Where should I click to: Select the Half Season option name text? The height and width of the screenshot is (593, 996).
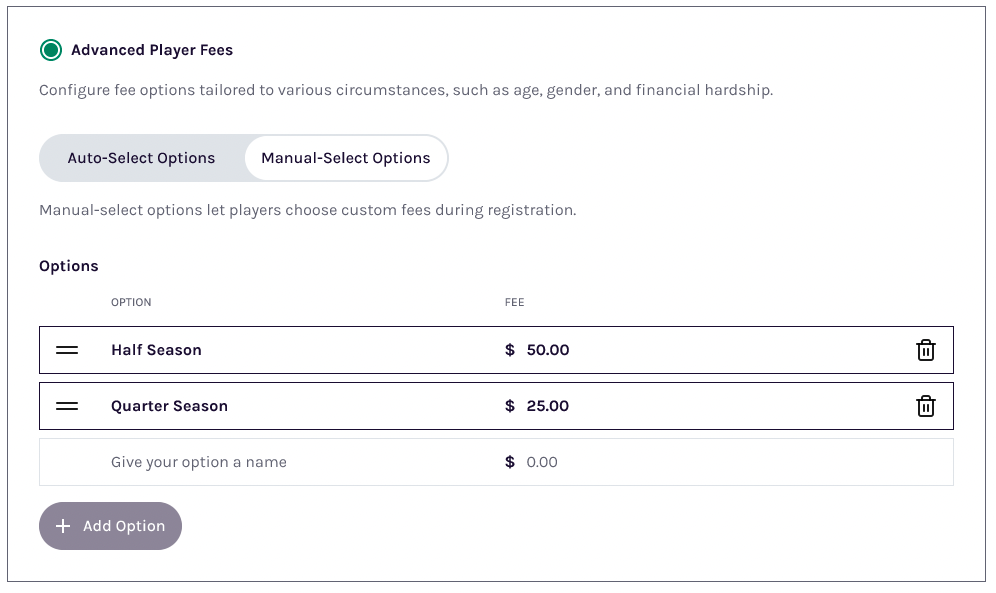[156, 350]
